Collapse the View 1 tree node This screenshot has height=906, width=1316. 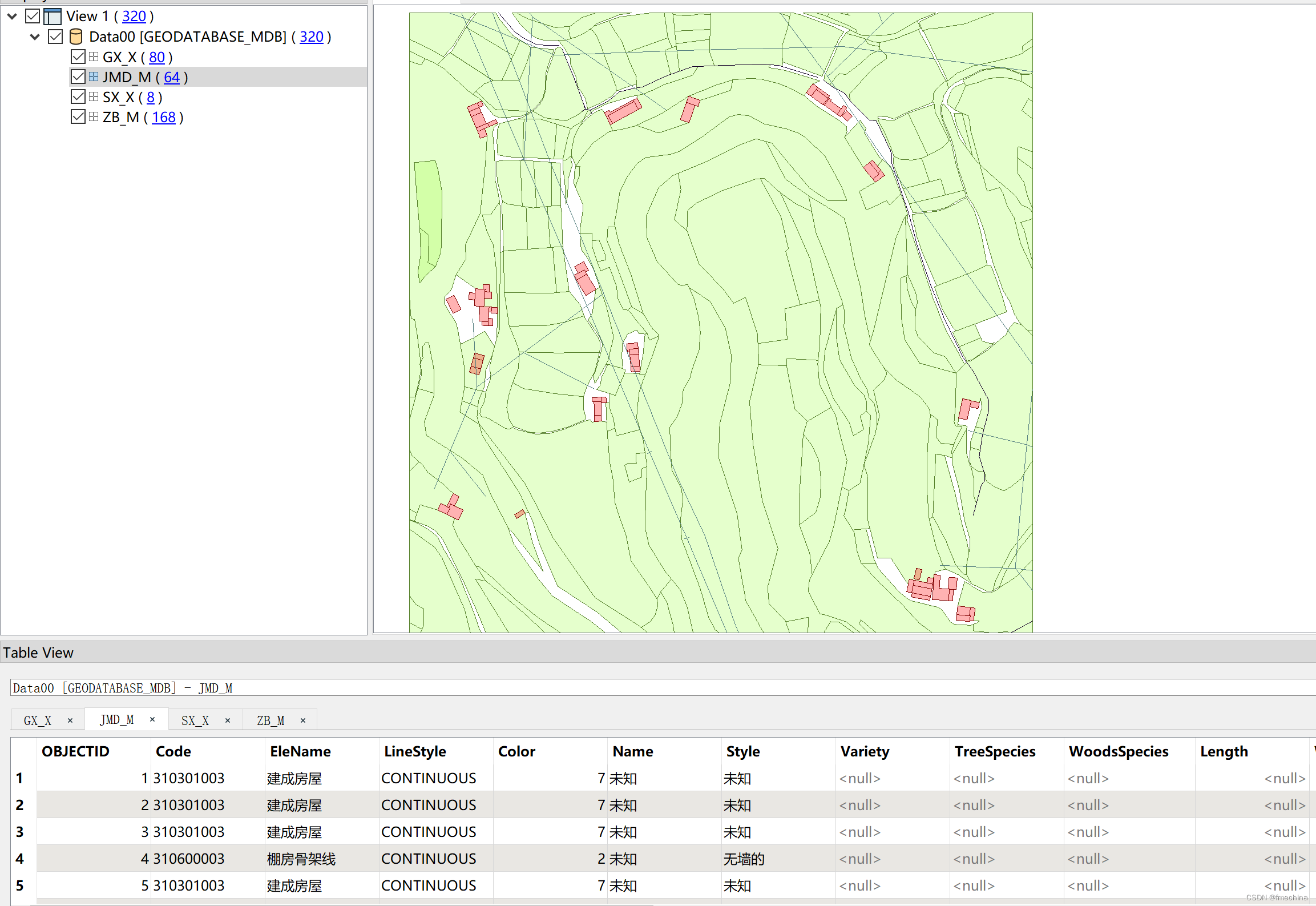click(x=12, y=16)
